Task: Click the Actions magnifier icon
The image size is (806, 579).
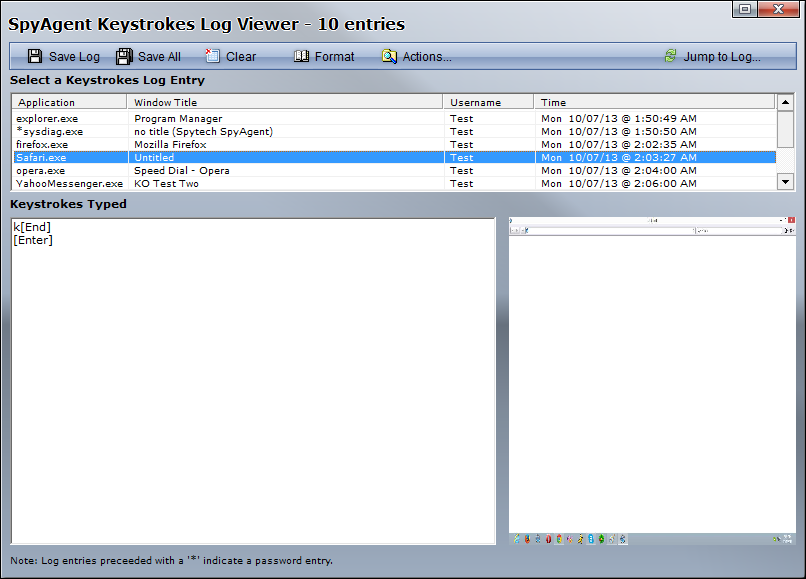Action: pos(389,57)
